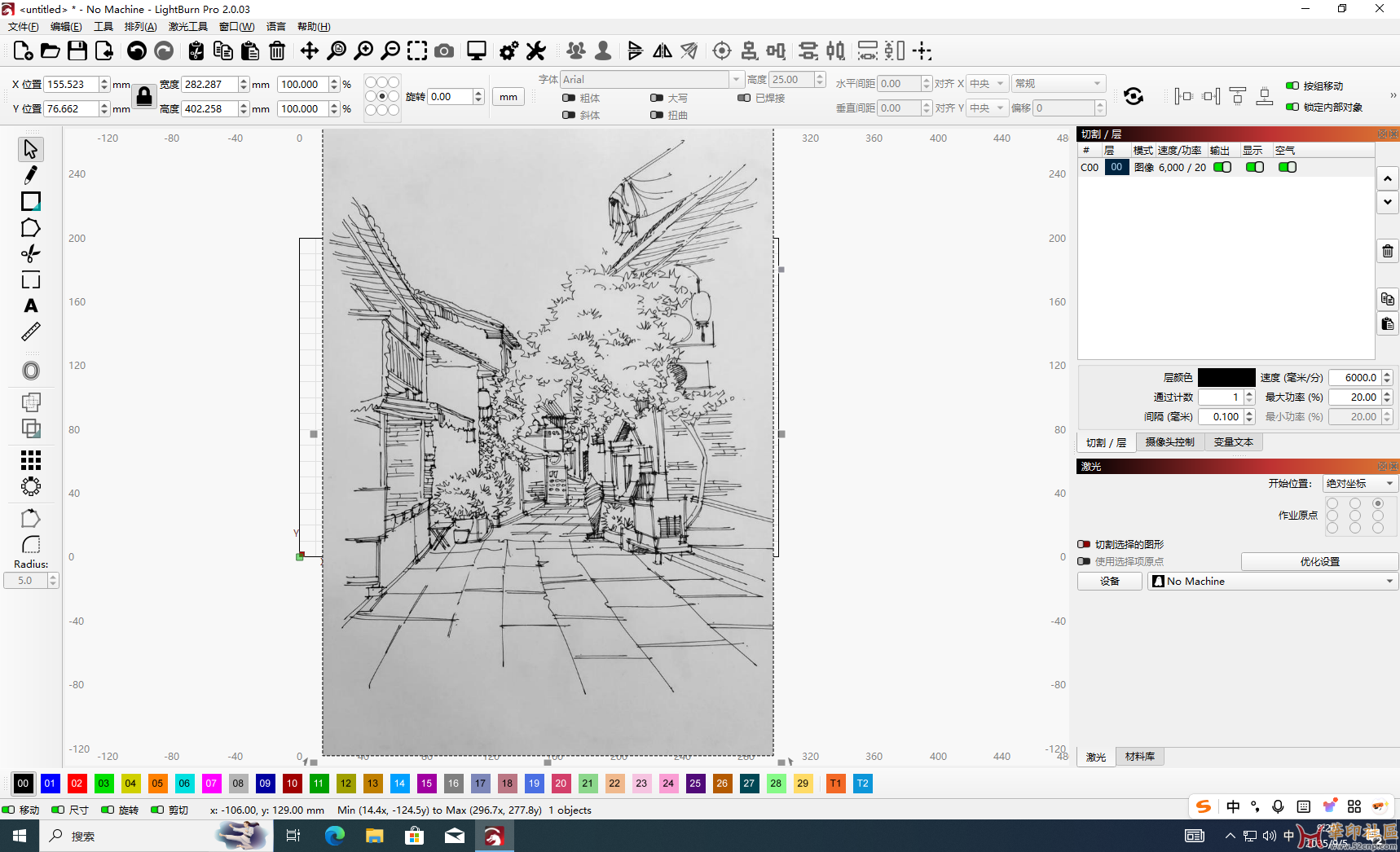
Task: Select top-right job origin radio button
Action: coord(1378,503)
